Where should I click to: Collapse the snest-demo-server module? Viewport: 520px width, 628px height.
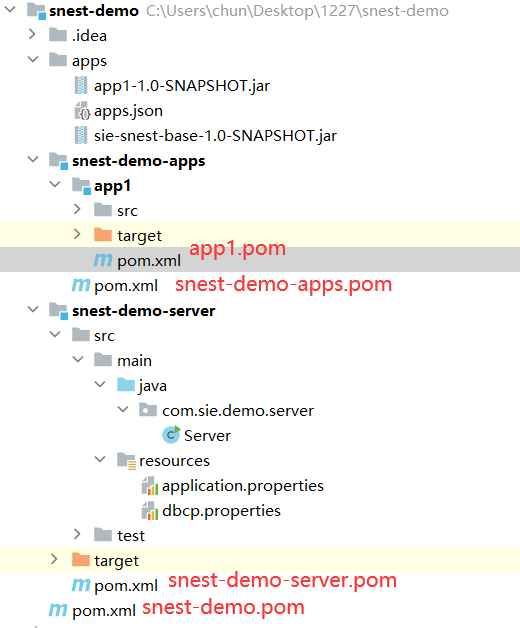click(x=32, y=310)
